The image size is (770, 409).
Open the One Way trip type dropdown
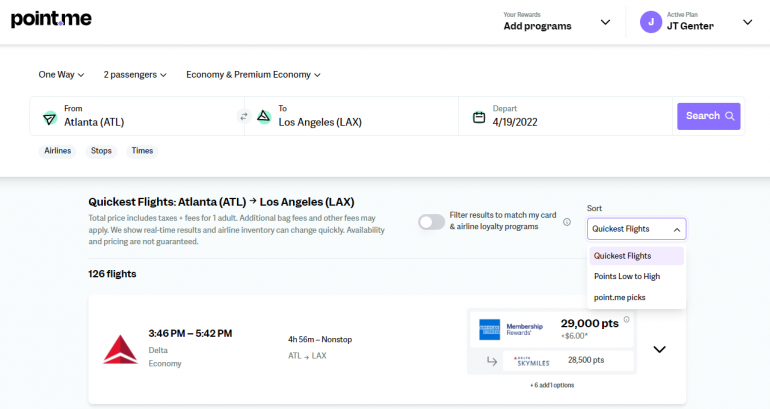point(61,74)
